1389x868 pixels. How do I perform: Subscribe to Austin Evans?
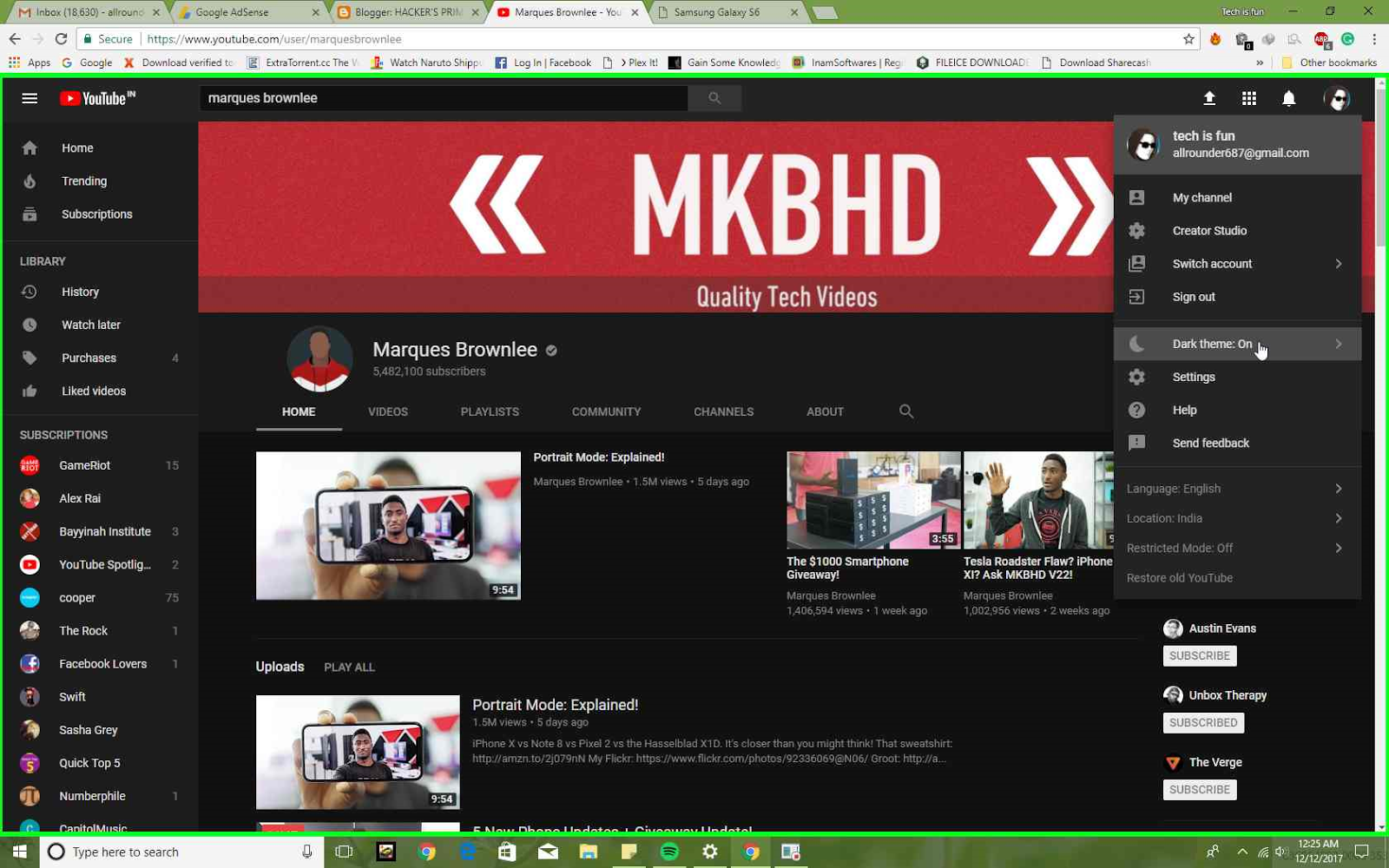coord(1200,655)
